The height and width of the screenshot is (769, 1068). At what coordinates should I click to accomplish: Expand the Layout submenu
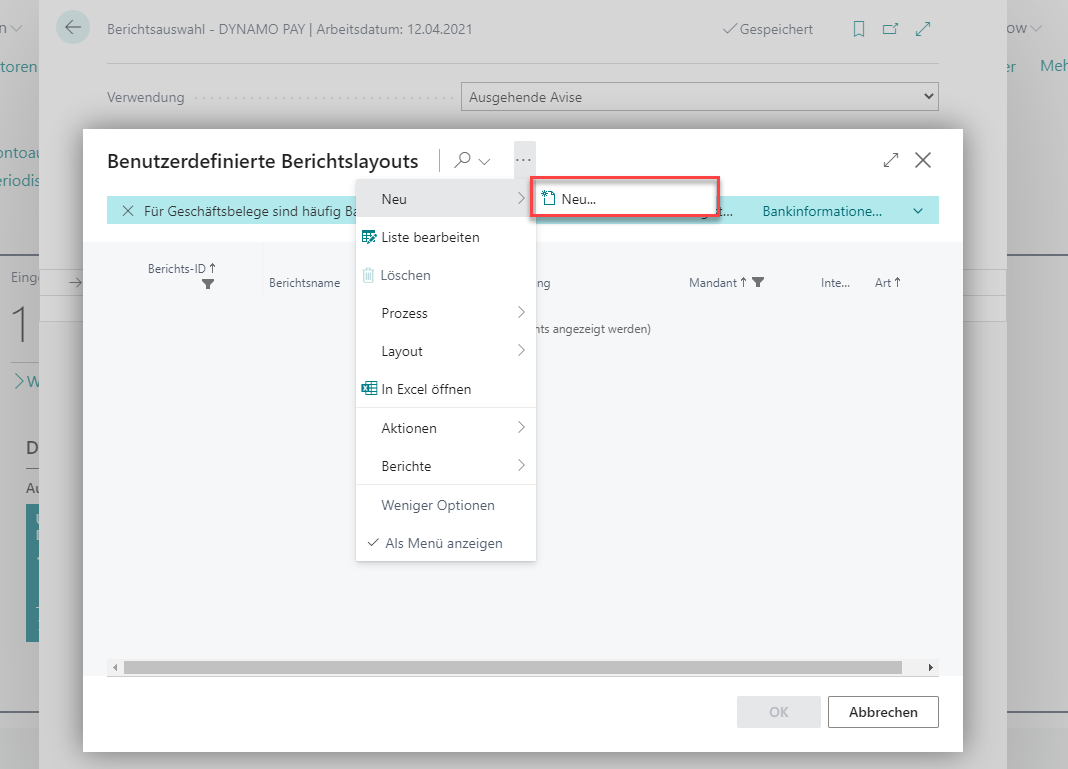coord(445,351)
